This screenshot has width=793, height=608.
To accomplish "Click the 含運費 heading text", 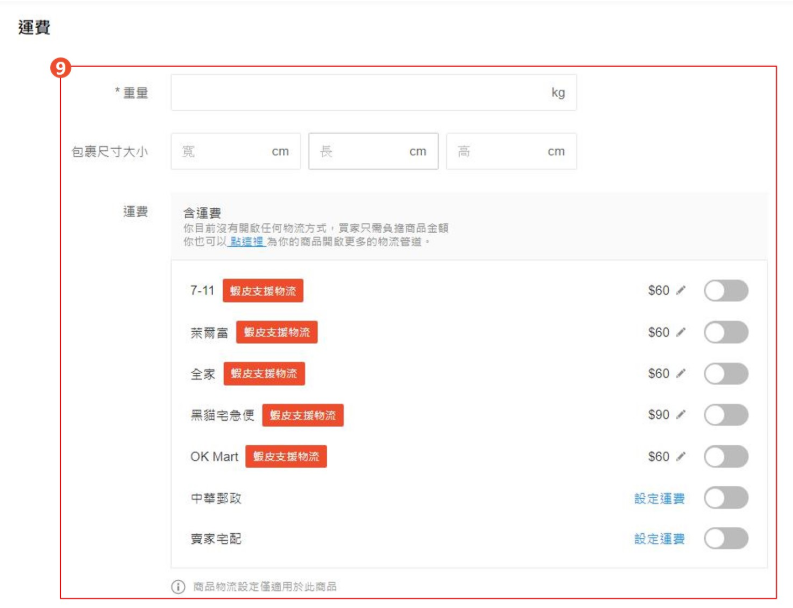I will coord(202,213).
